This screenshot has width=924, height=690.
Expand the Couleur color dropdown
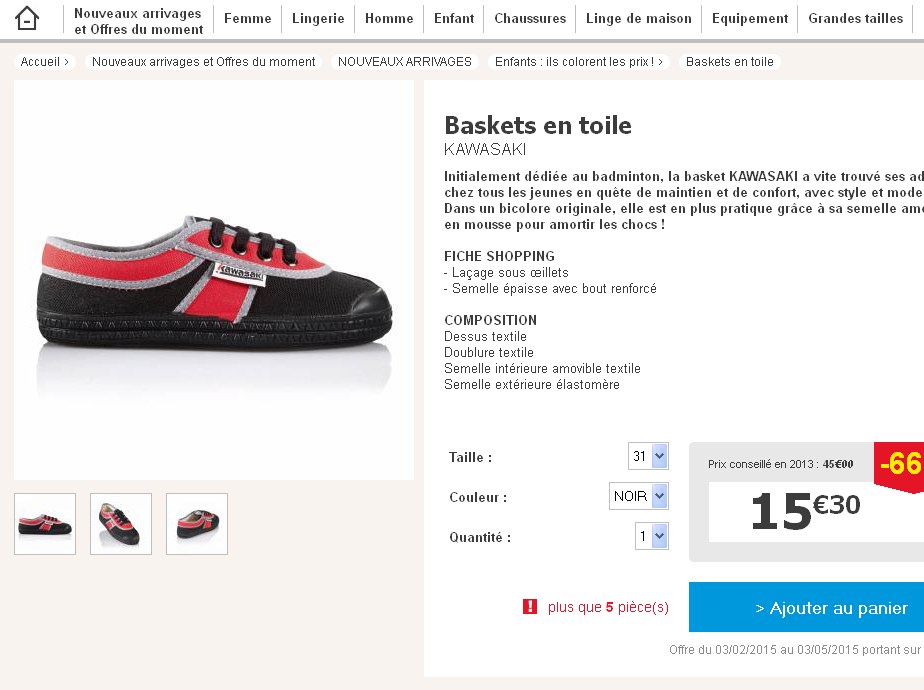(x=639, y=496)
